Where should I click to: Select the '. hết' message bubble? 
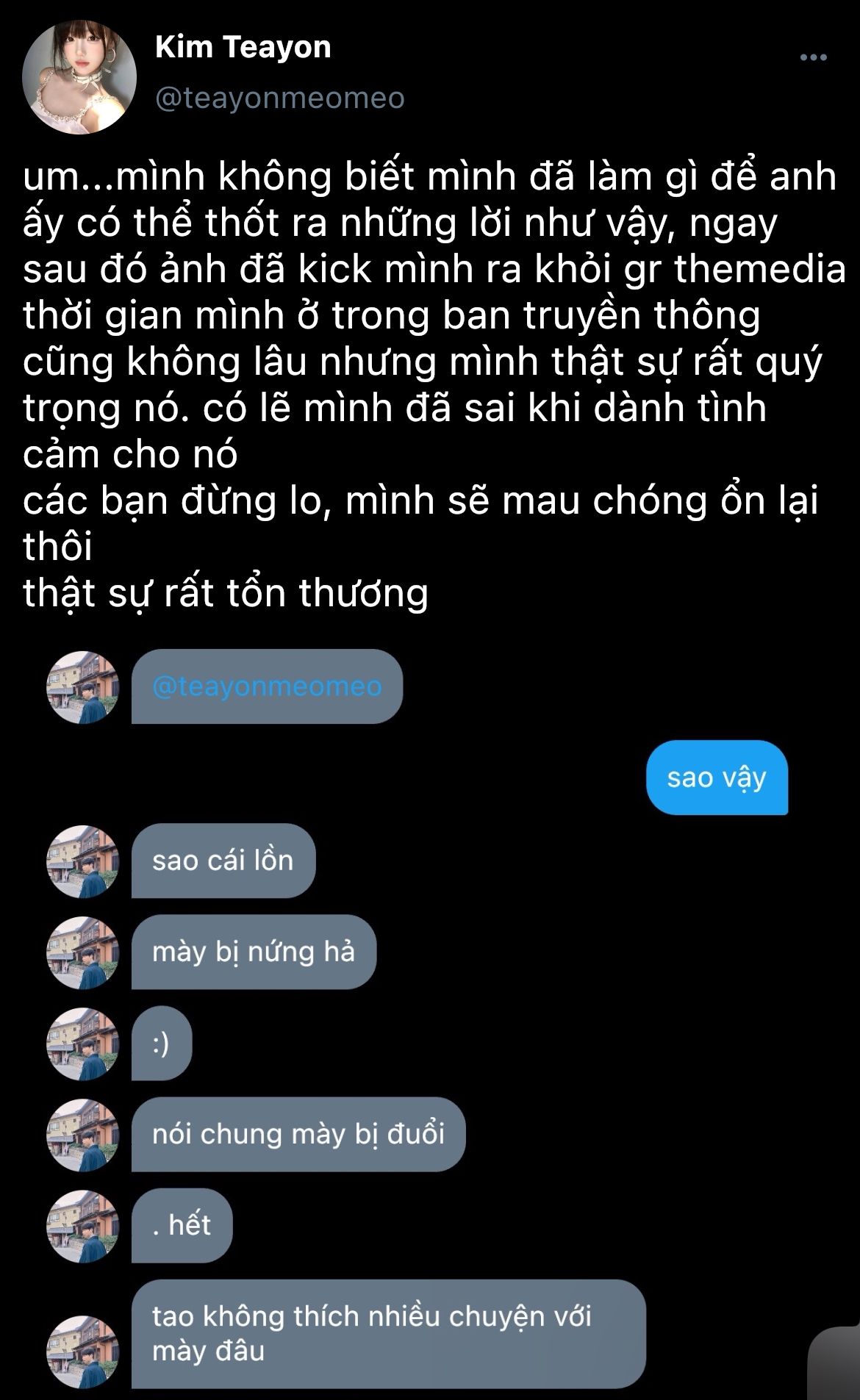coord(182,1225)
